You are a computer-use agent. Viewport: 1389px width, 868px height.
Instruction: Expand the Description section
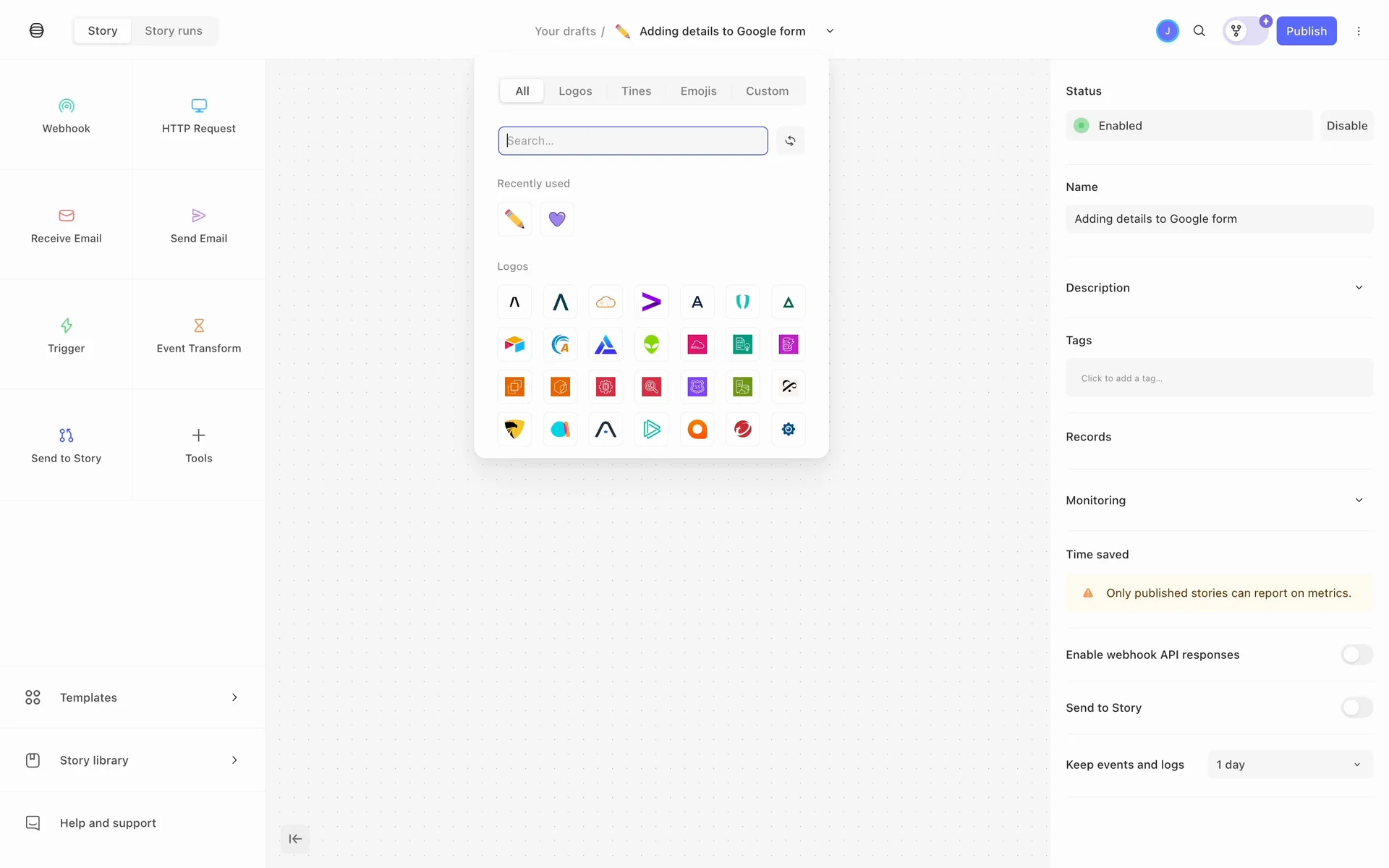pyautogui.click(x=1359, y=288)
